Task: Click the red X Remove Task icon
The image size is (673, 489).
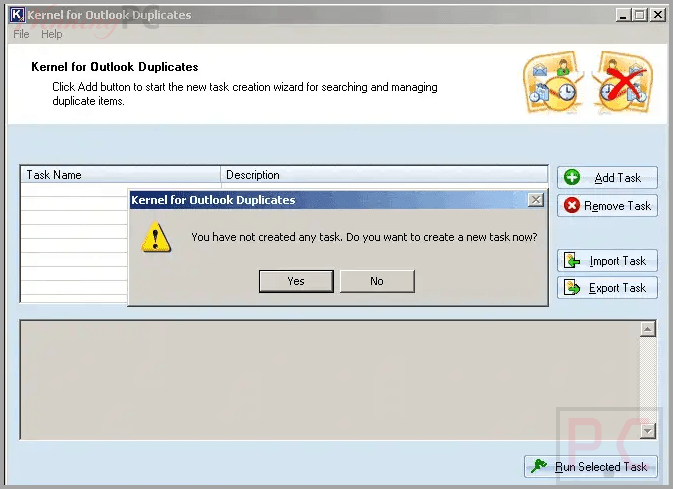Action: tap(572, 205)
